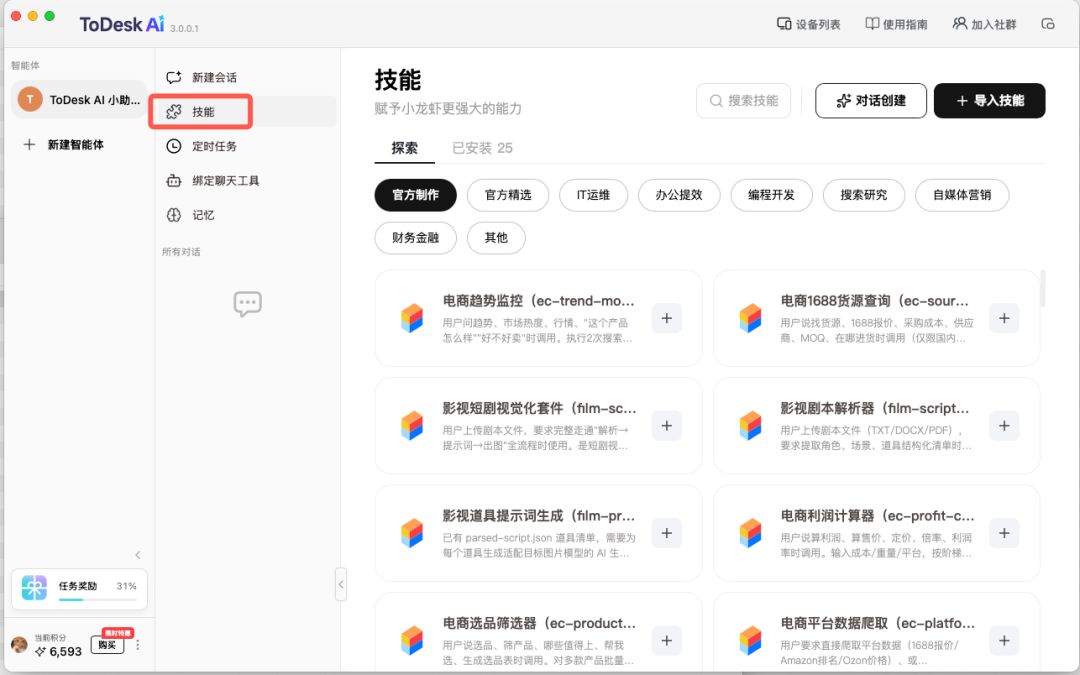Open the 电商利润计算器 skill title
This screenshot has width=1080, height=675.
tap(878, 516)
